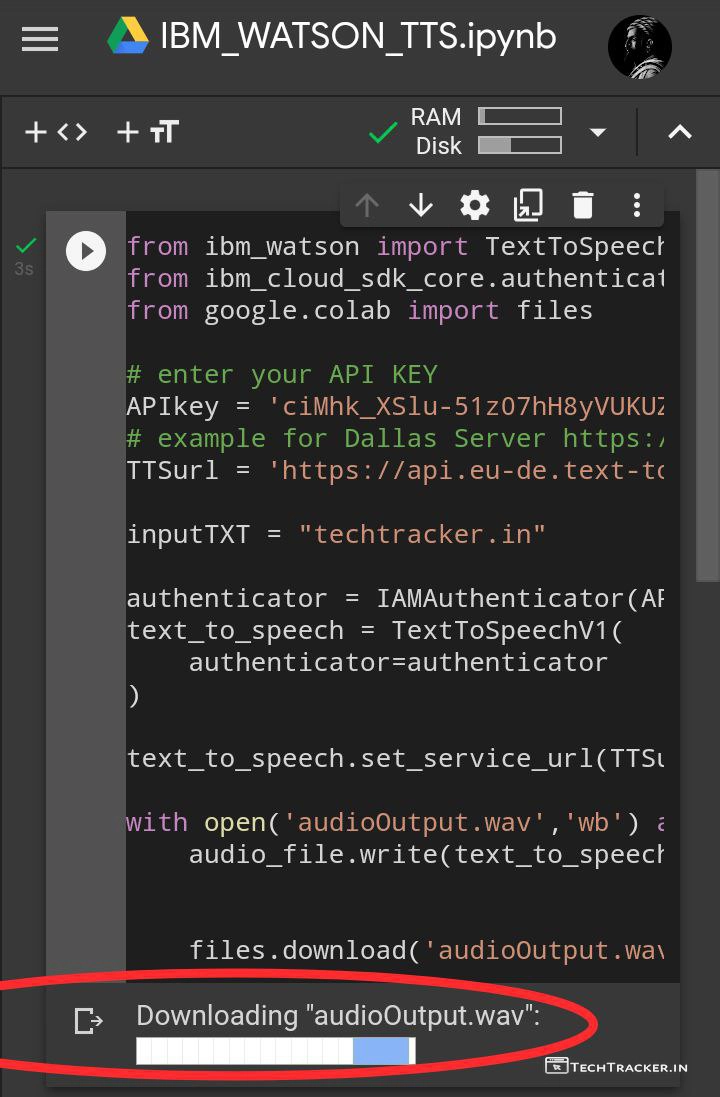
Task: Delete the cell with trash icon
Action: 582,205
